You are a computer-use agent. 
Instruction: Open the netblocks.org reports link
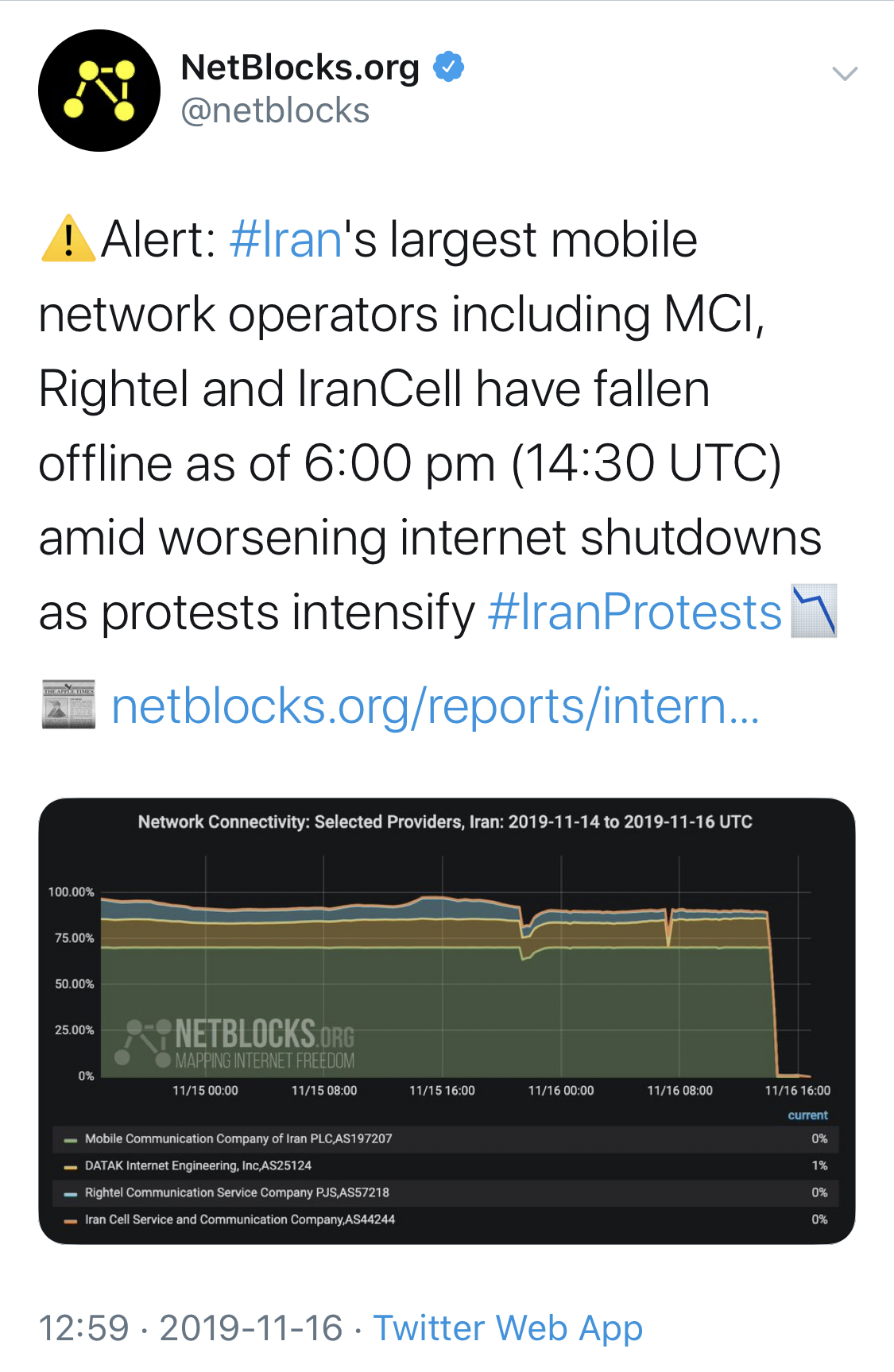coord(435,706)
